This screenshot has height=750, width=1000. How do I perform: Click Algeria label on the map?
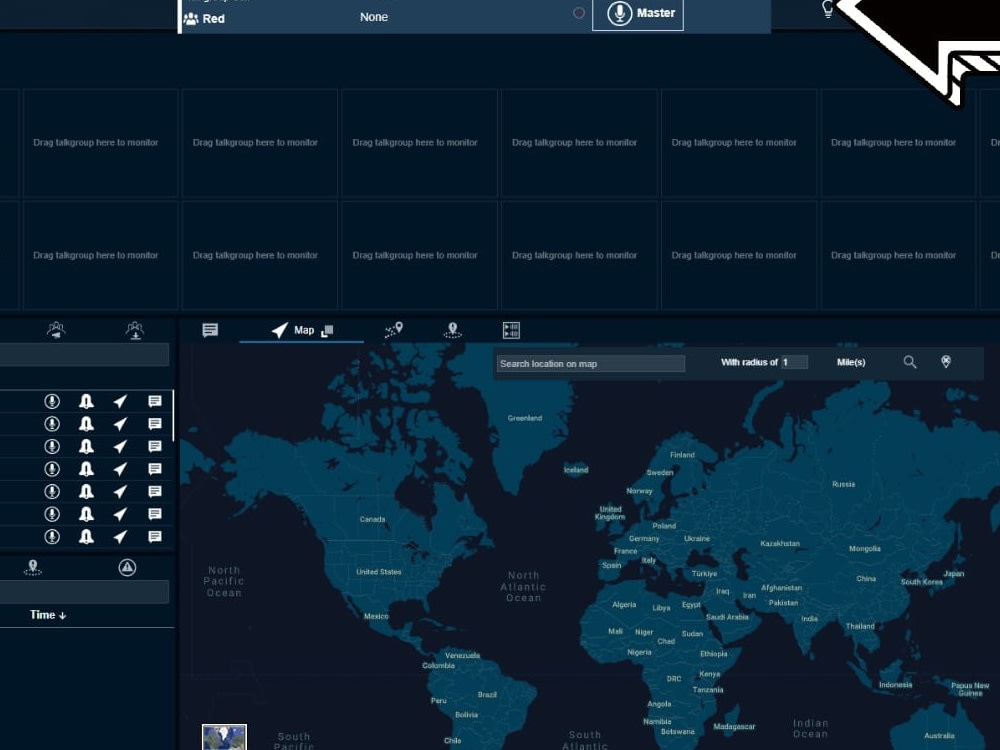coord(624,605)
